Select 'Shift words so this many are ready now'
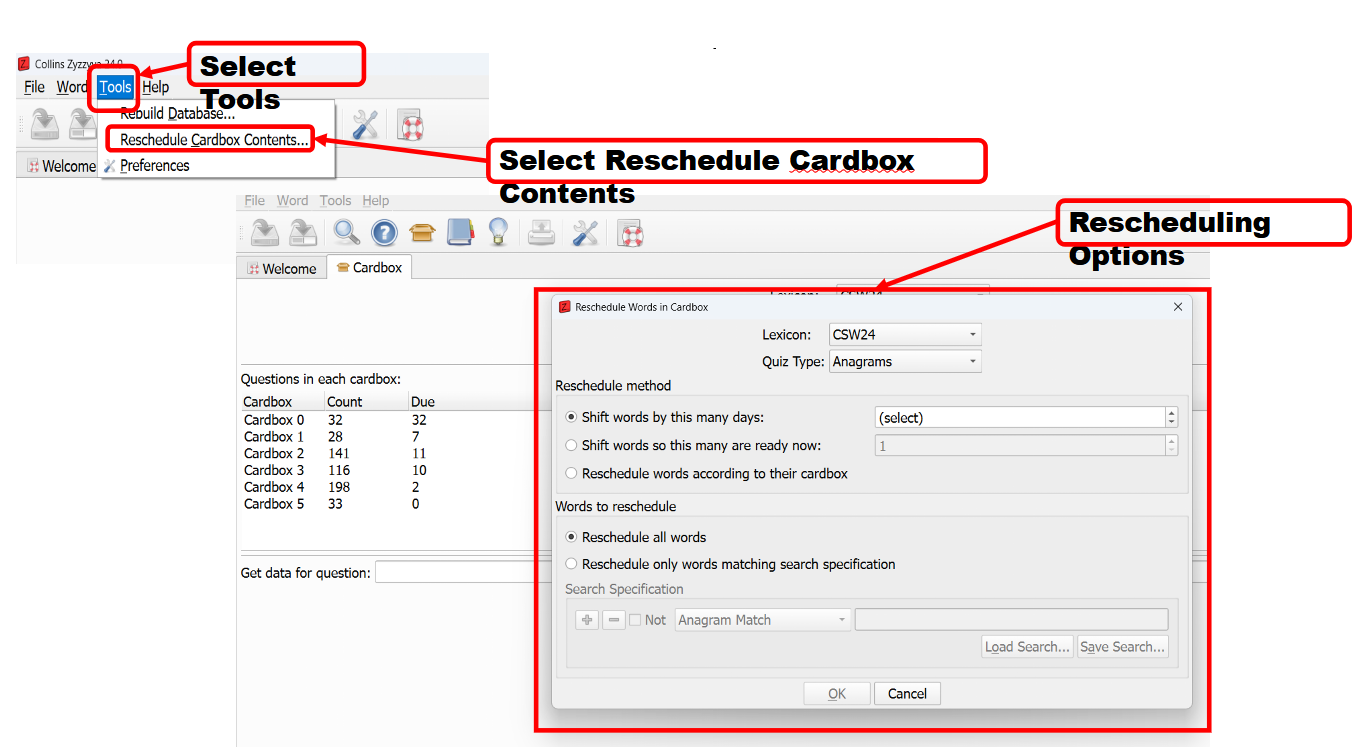 [x=572, y=446]
